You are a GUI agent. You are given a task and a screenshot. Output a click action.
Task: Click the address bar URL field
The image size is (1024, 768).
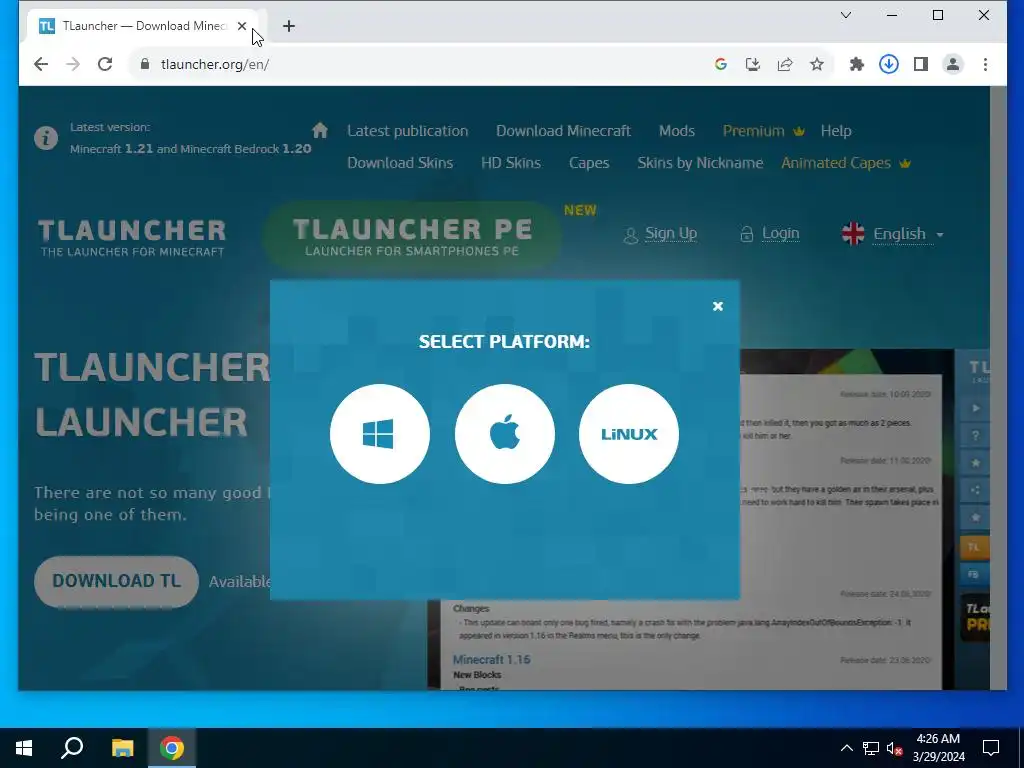tap(418, 64)
